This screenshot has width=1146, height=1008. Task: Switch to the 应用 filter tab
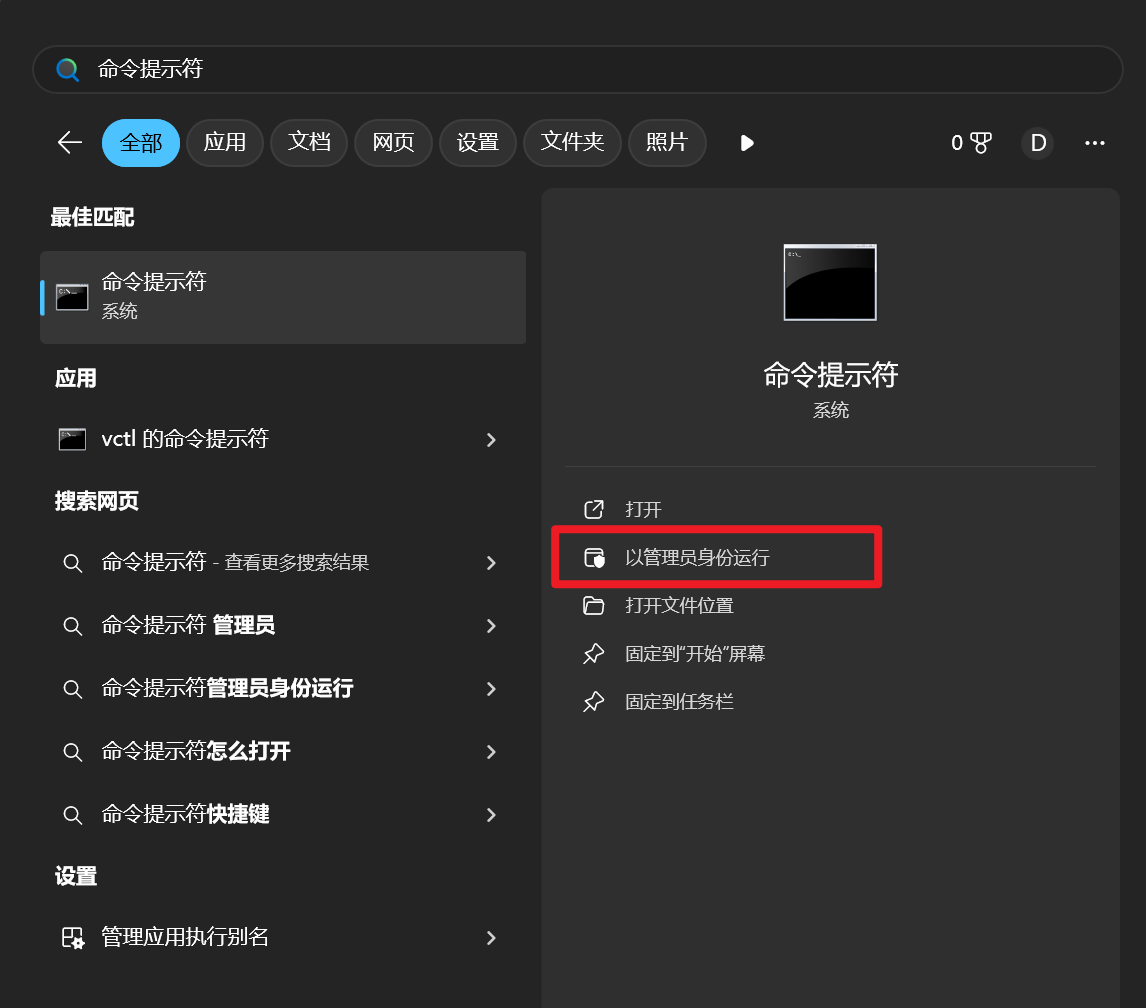pos(224,143)
